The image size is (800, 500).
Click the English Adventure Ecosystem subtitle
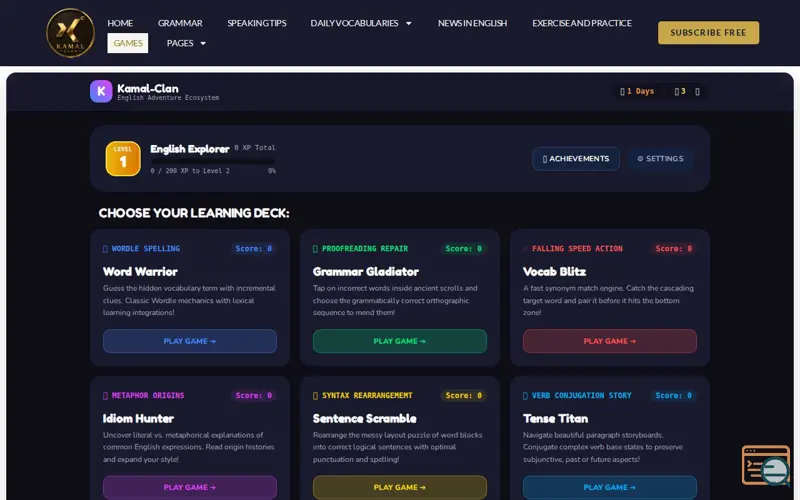[168, 97]
